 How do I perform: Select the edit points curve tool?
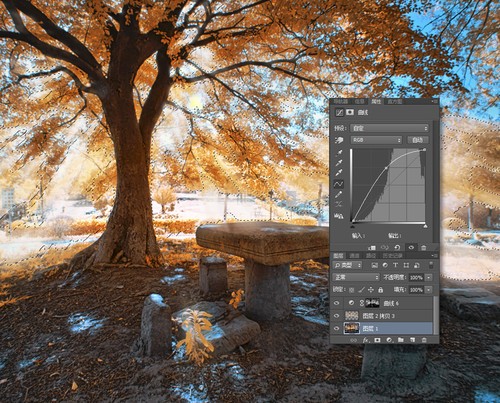click(339, 184)
